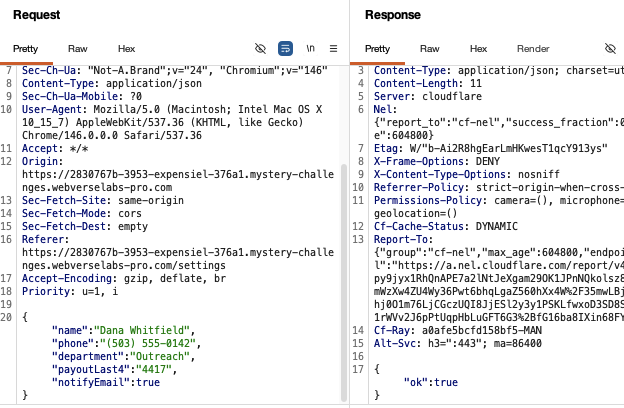Switch Request view to Raw tab
624x408 pixels.
coord(78,49)
